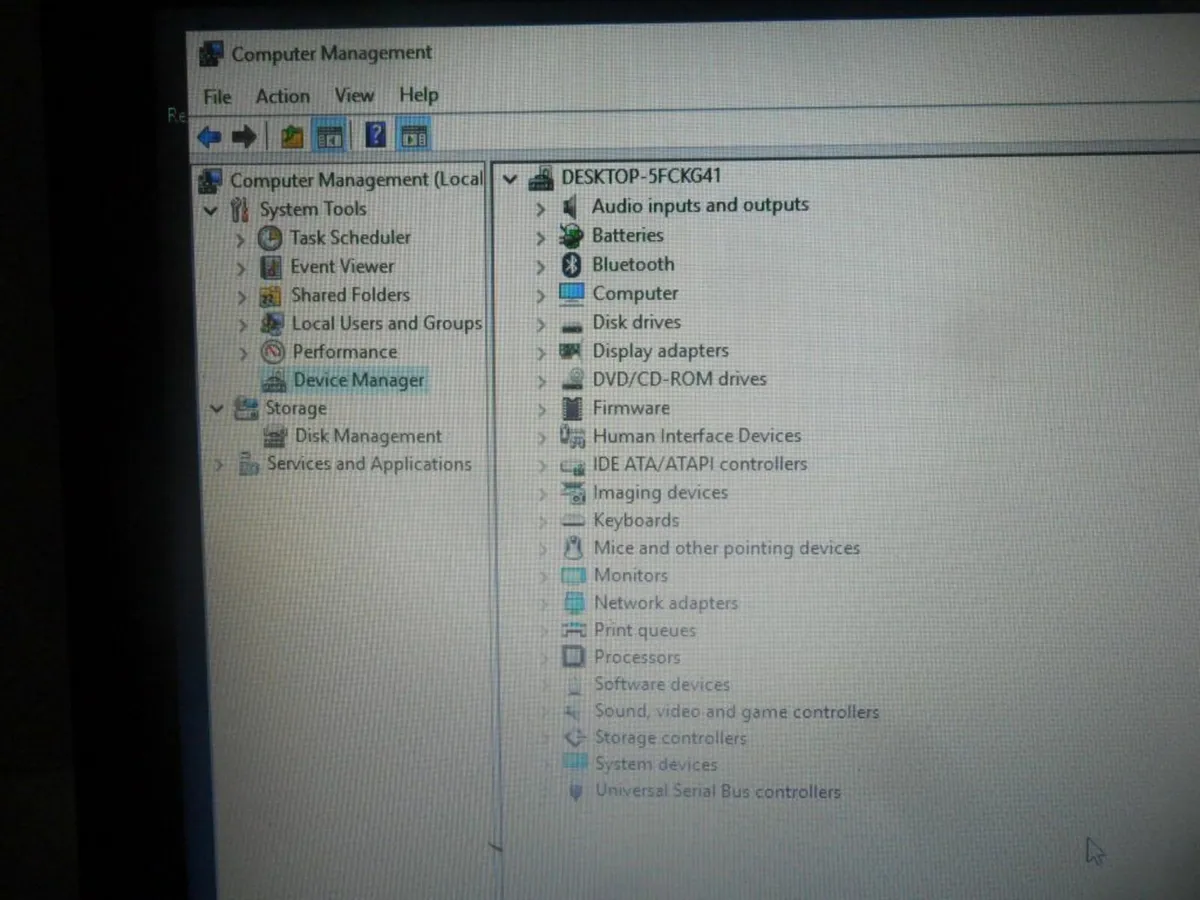
Task: Collapse the System Tools tree node
Action: click(x=211, y=209)
